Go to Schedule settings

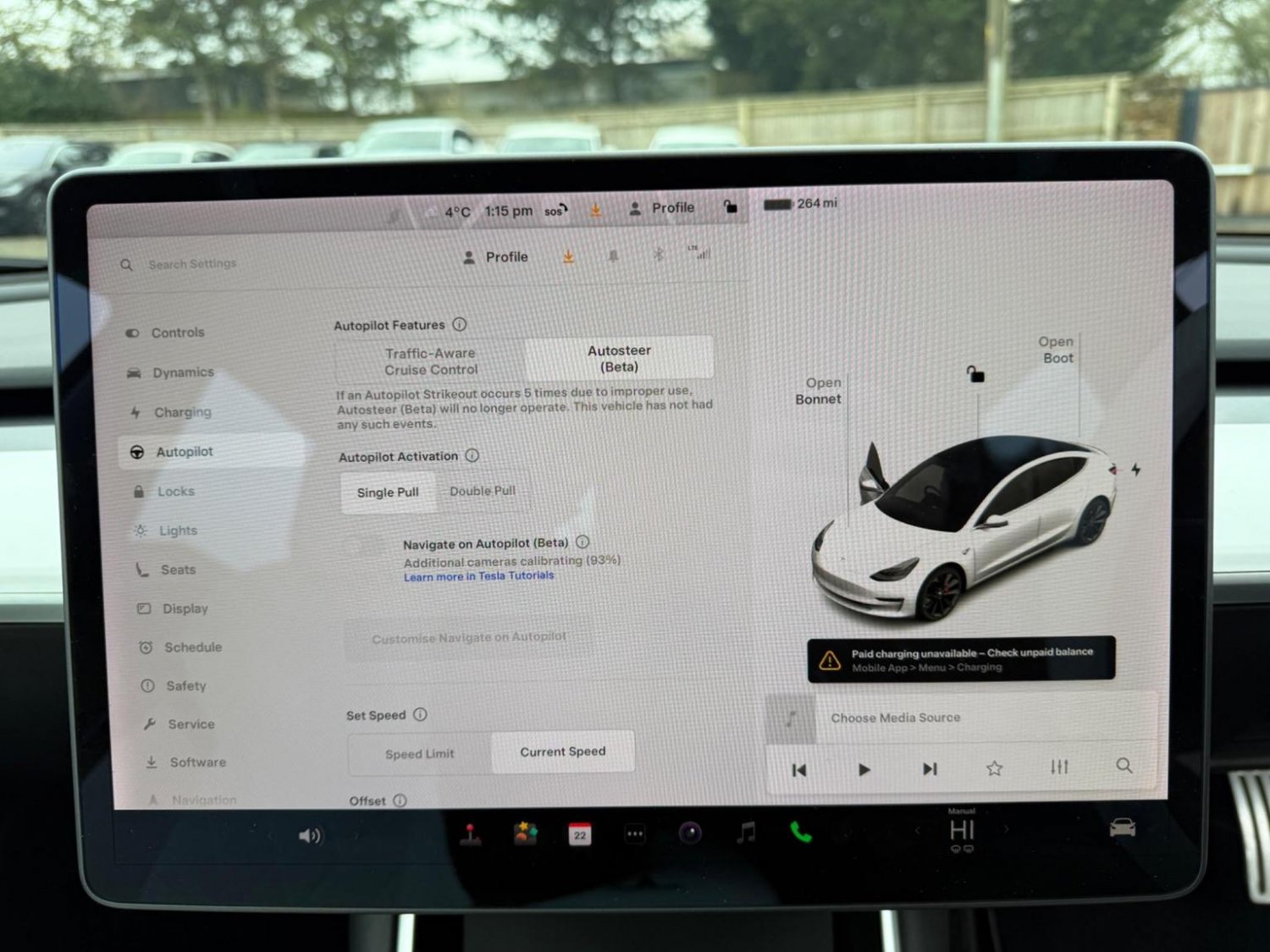click(x=180, y=647)
